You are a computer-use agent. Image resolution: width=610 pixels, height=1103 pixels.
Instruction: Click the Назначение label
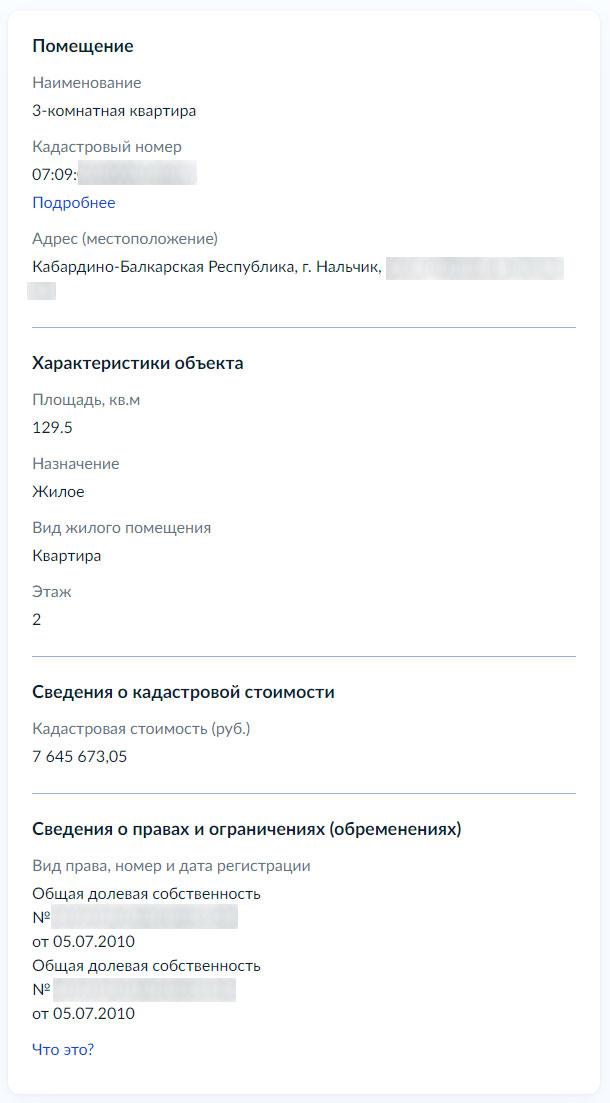point(76,464)
